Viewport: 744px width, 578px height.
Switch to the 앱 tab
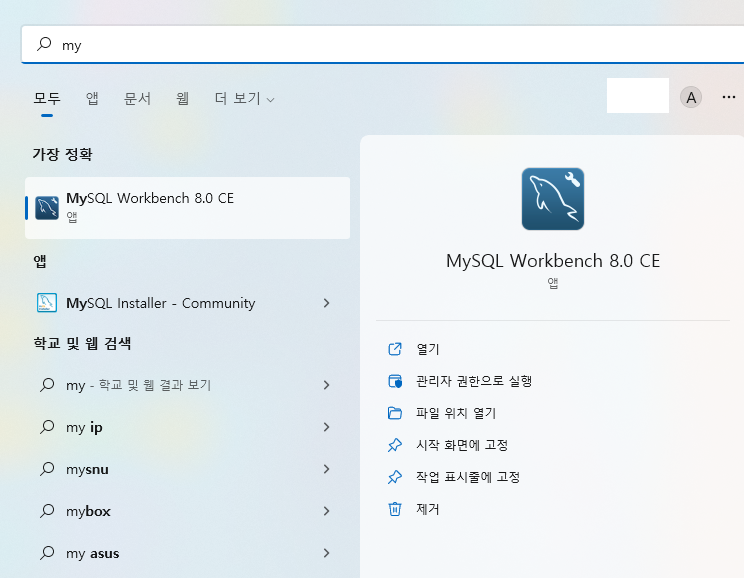[x=92, y=98]
